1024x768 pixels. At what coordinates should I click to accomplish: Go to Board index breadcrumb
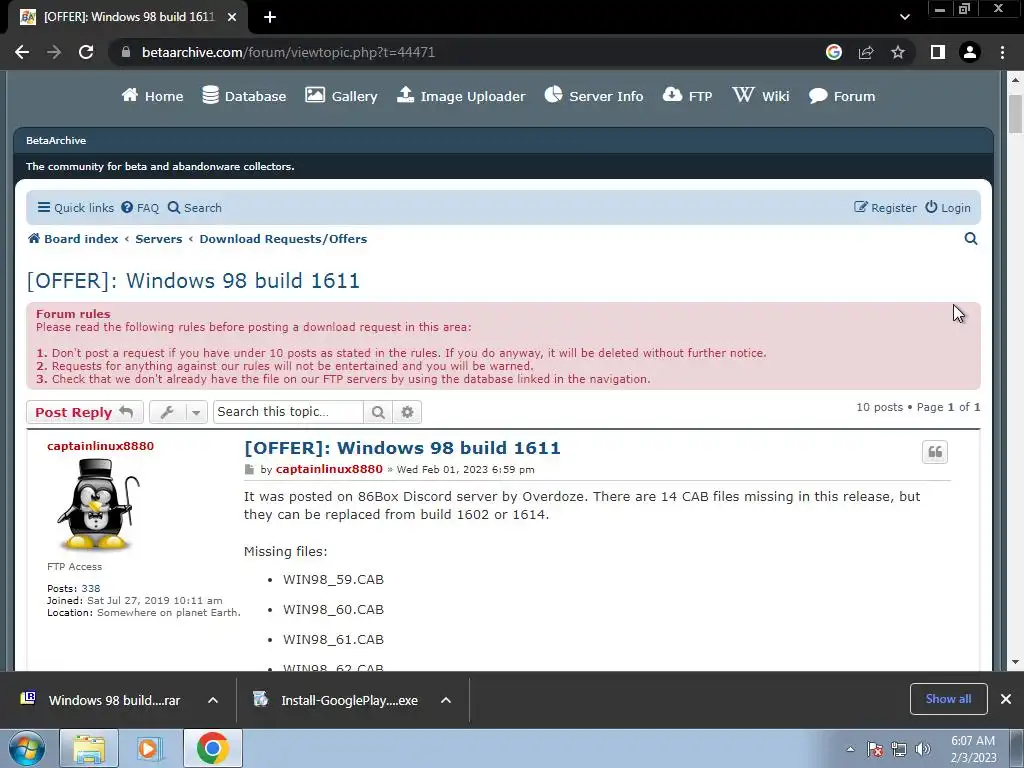point(73,239)
